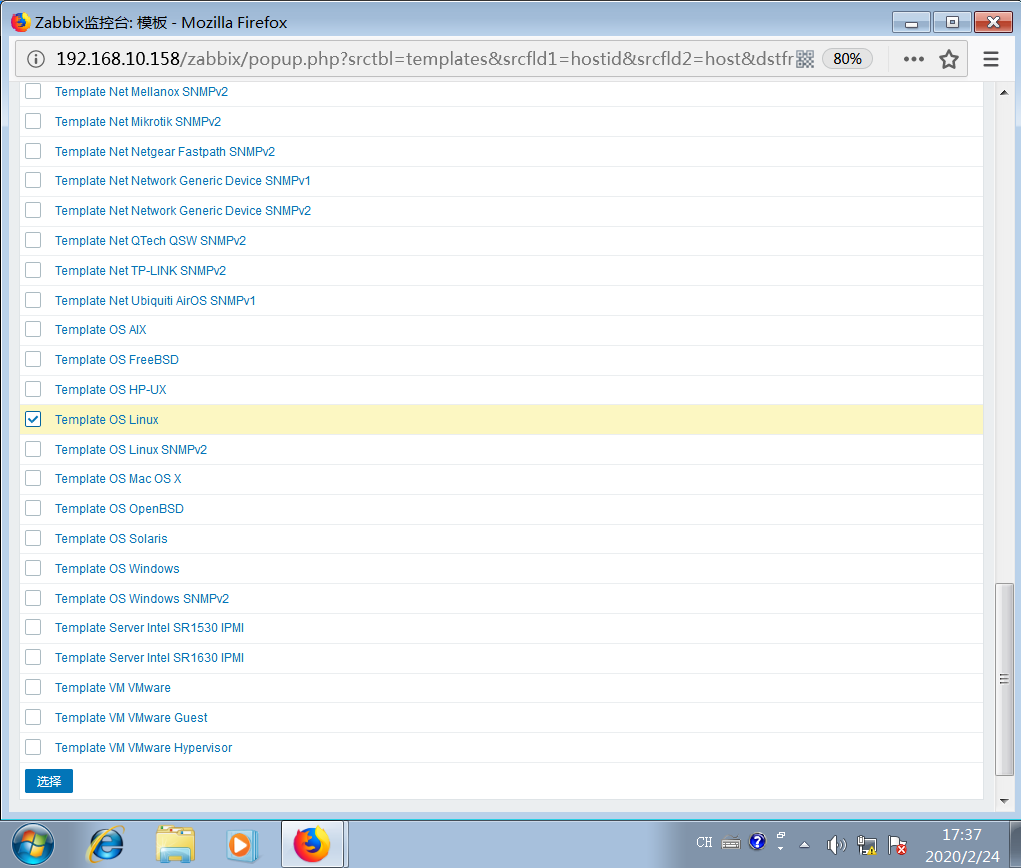Check the Template Net Mellanox SNMPv2 box
Viewport: 1021px width, 868px height.
pos(33,91)
